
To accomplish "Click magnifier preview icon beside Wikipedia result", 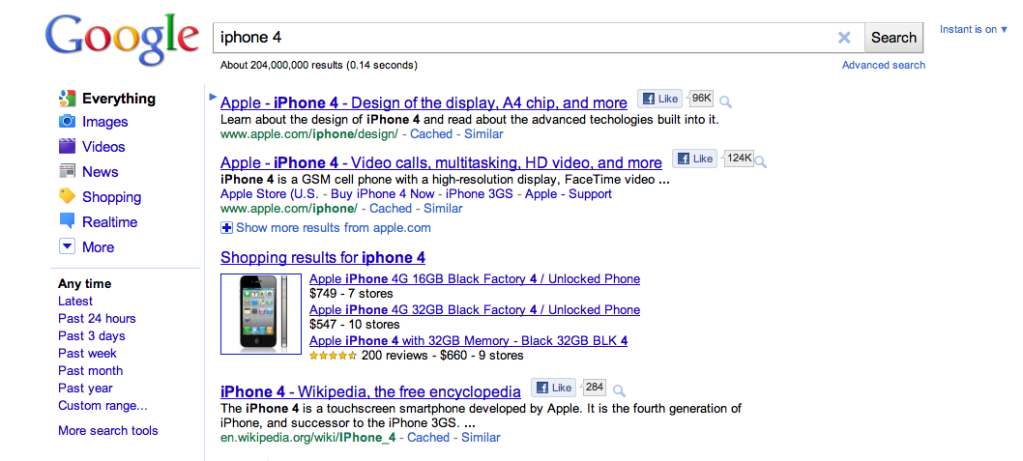I will (x=619, y=390).
